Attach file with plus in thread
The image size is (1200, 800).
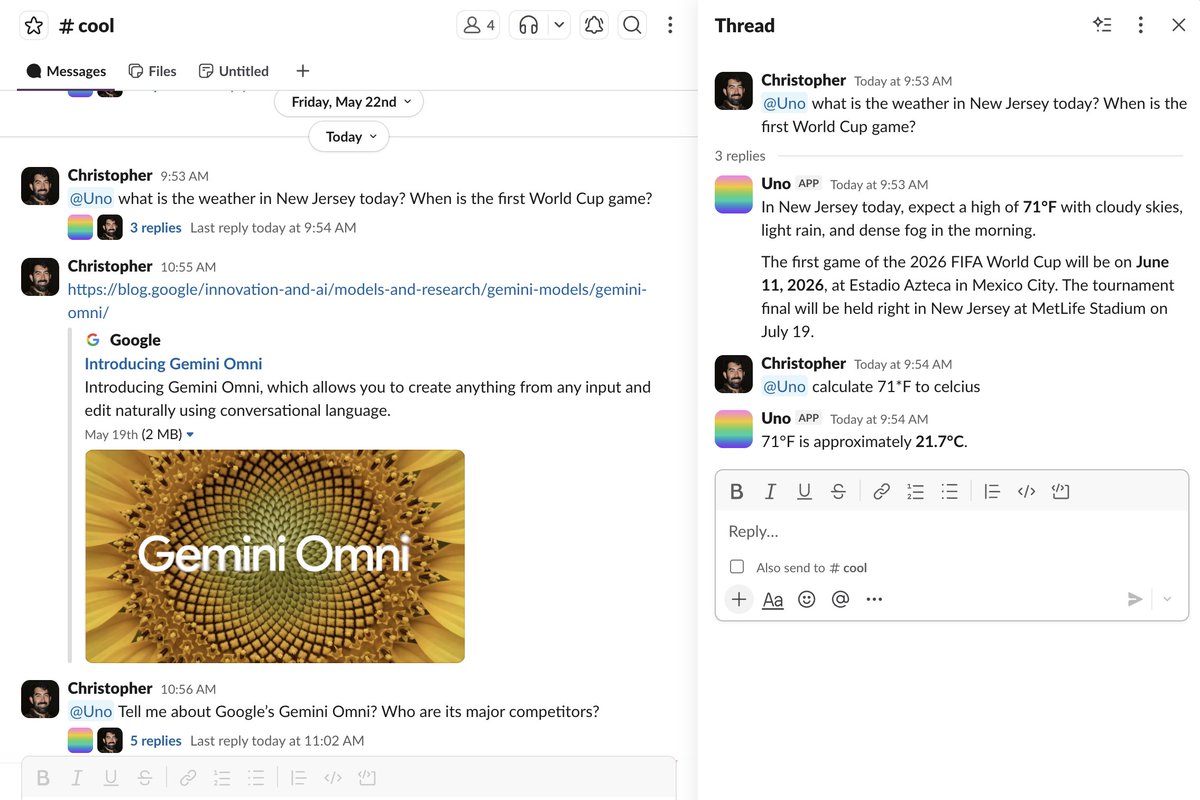[x=738, y=599]
